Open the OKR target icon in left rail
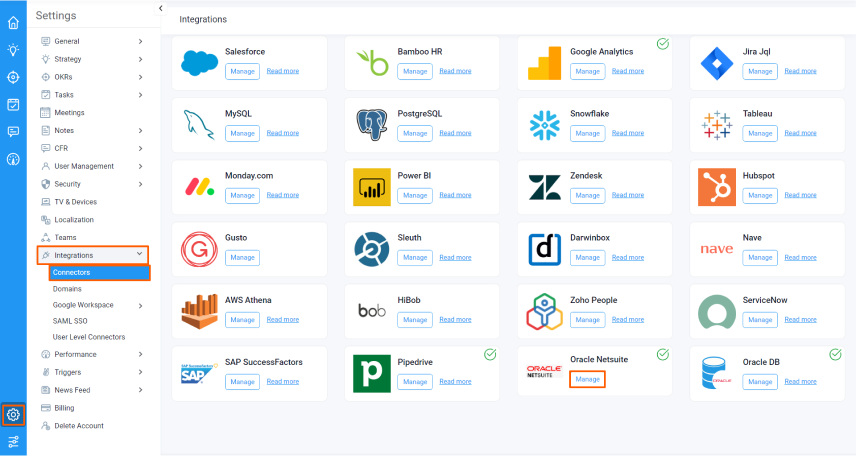 13,77
